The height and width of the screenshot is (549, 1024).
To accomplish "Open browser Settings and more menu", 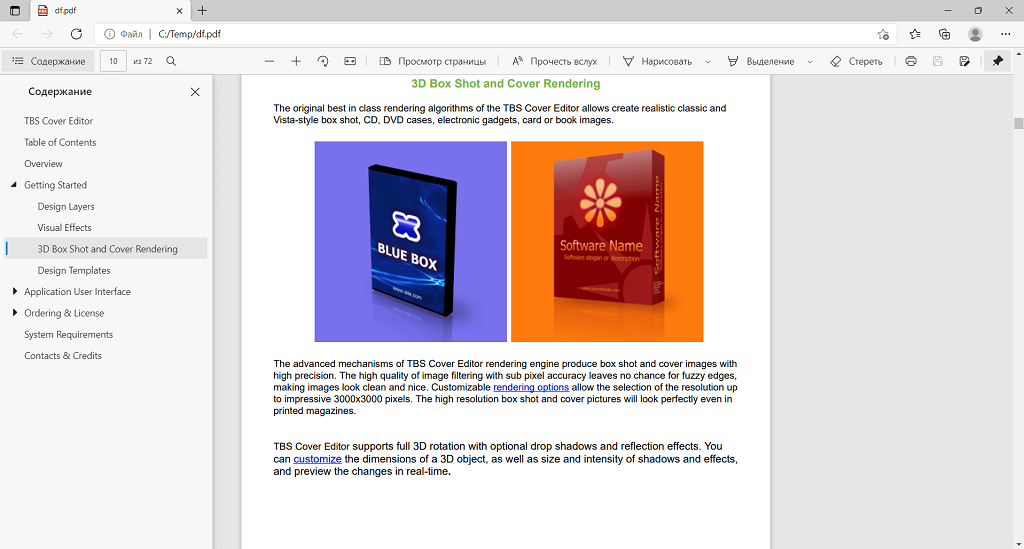I will [x=1006, y=34].
